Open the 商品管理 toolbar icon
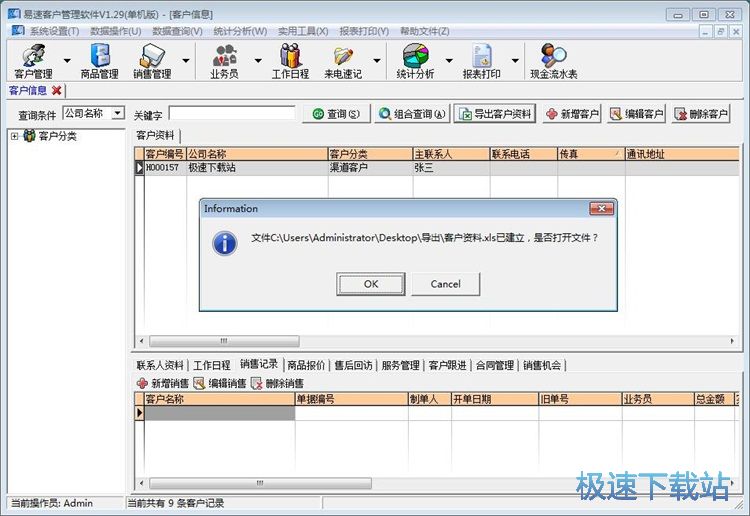 coord(99,61)
